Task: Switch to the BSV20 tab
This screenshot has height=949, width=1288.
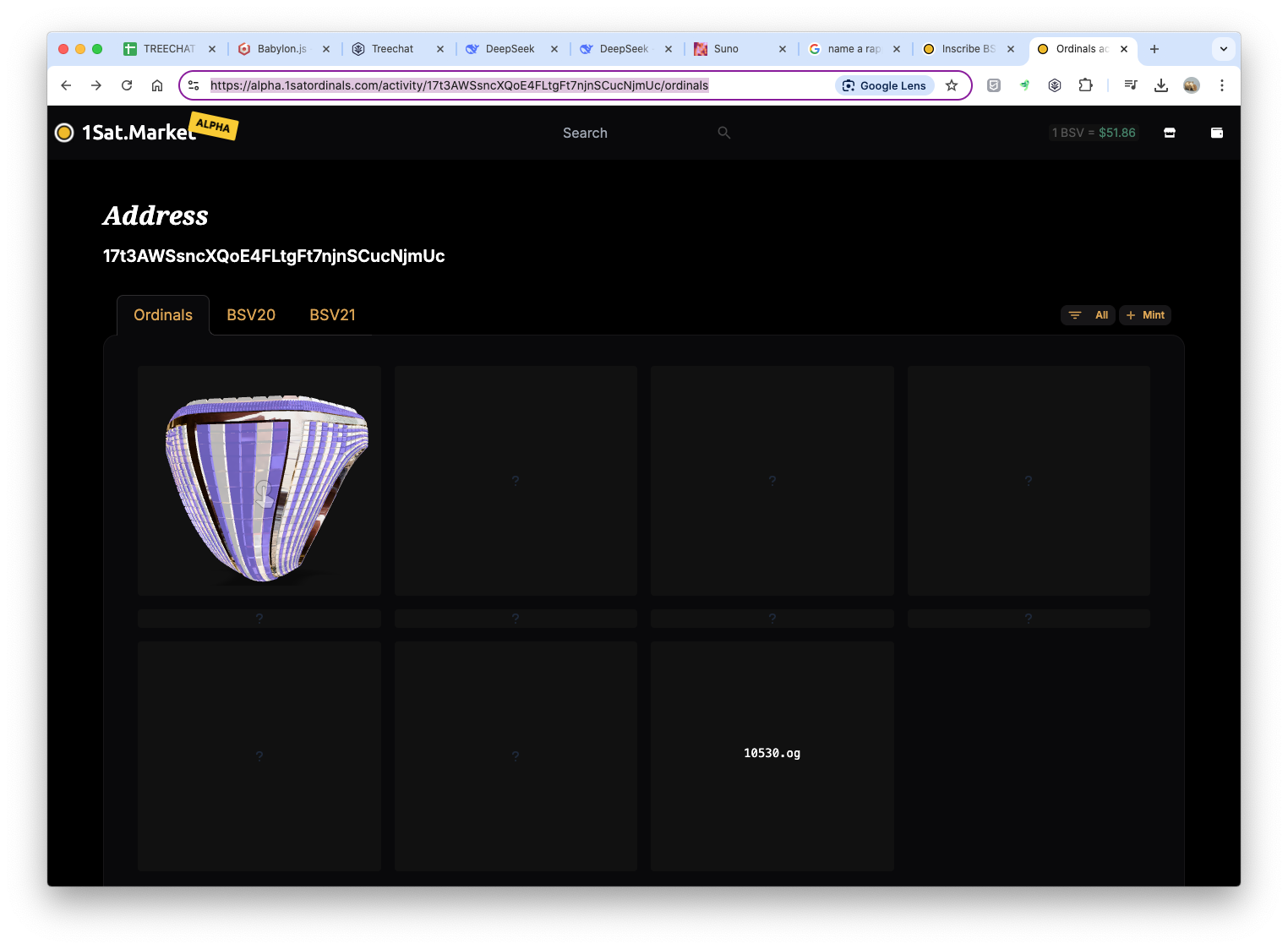Action: (x=251, y=315)
